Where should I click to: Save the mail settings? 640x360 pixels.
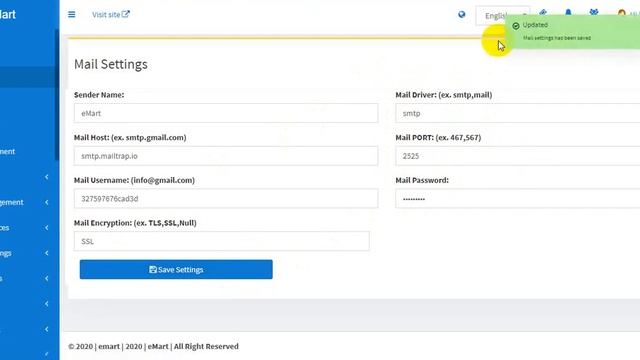tap(176, 269)
